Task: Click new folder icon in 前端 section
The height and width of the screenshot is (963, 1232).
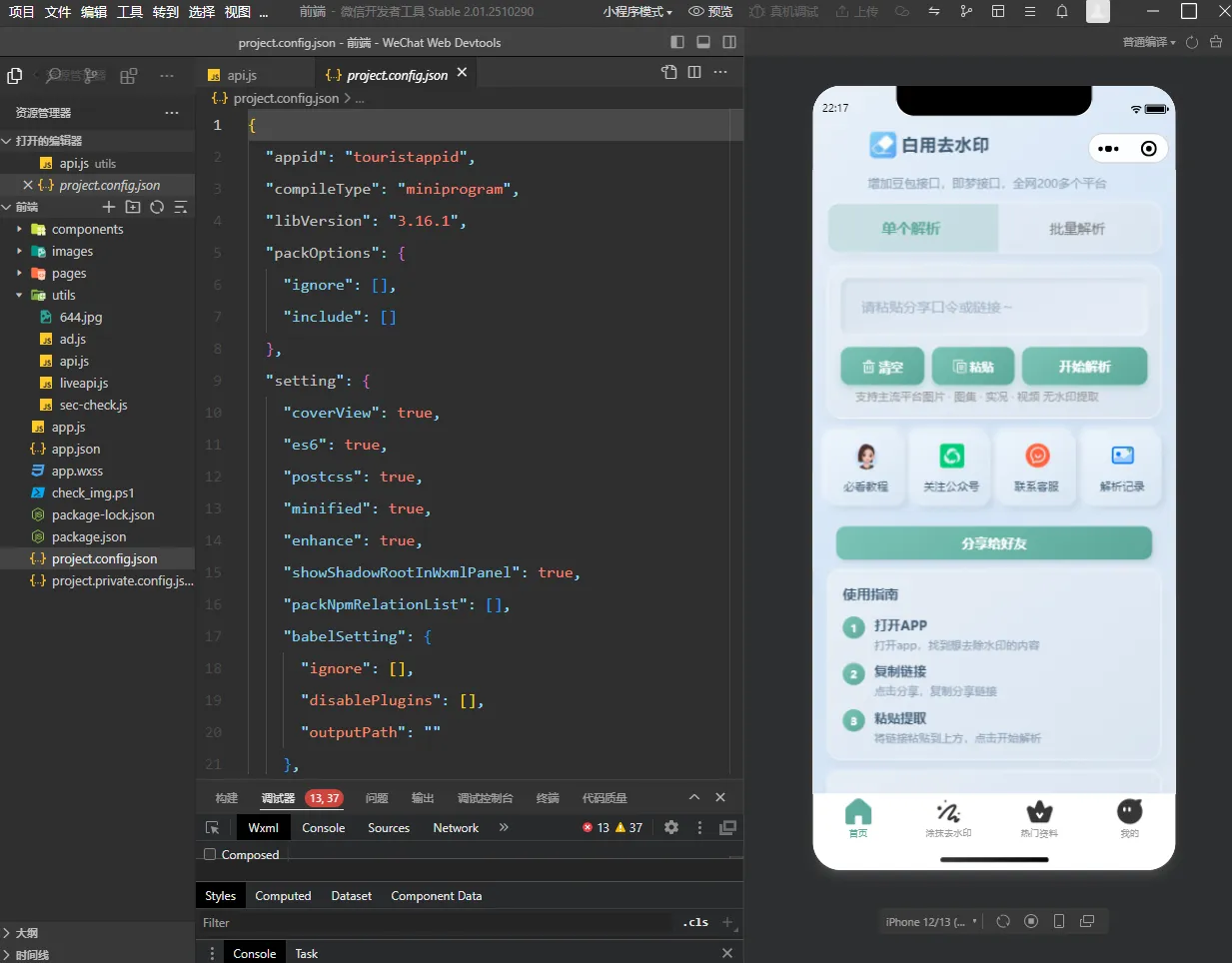Action: (133, 207)
